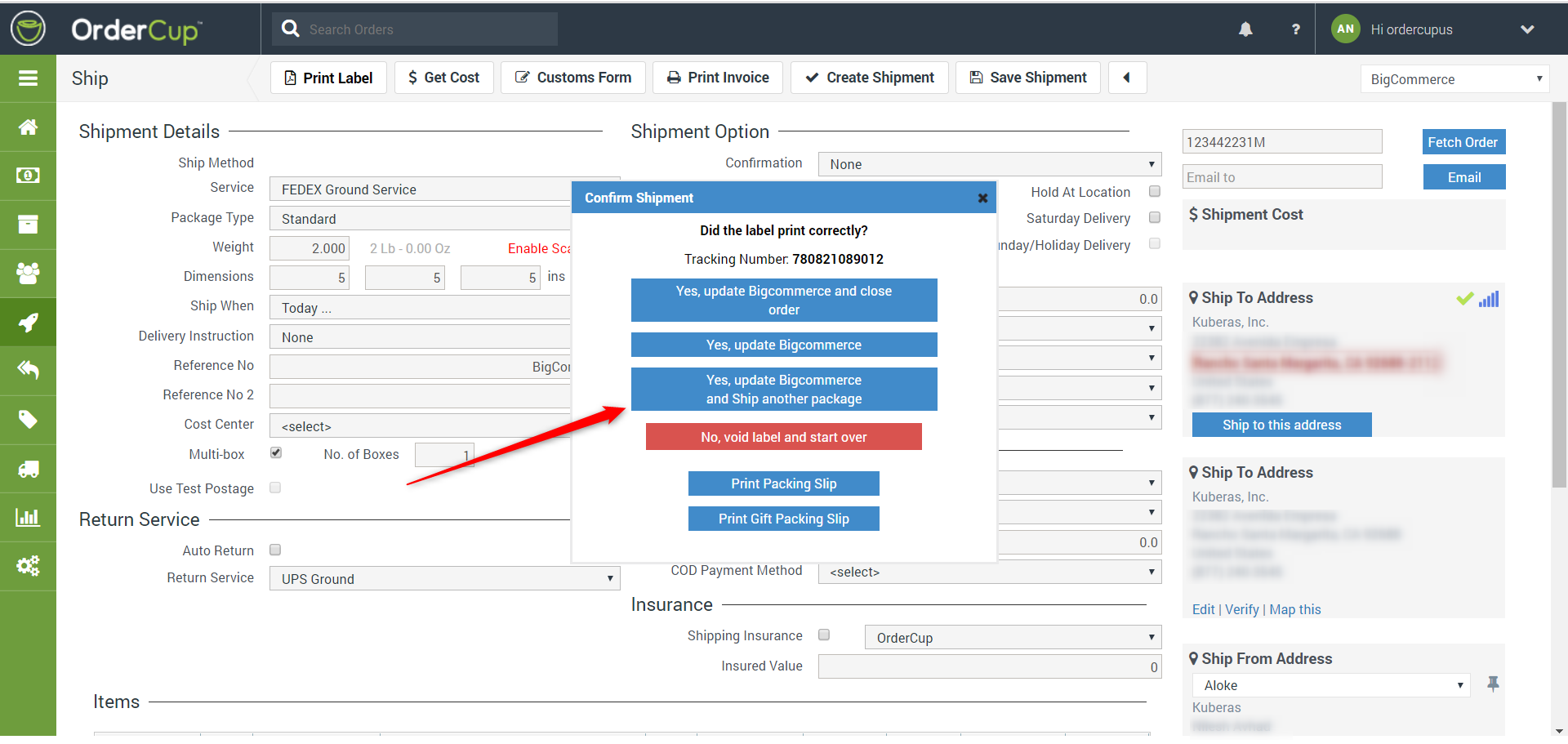Open the insurance provider OrderCup dropdown
Screen dimensions: 1568x744
pos(1013,637)
